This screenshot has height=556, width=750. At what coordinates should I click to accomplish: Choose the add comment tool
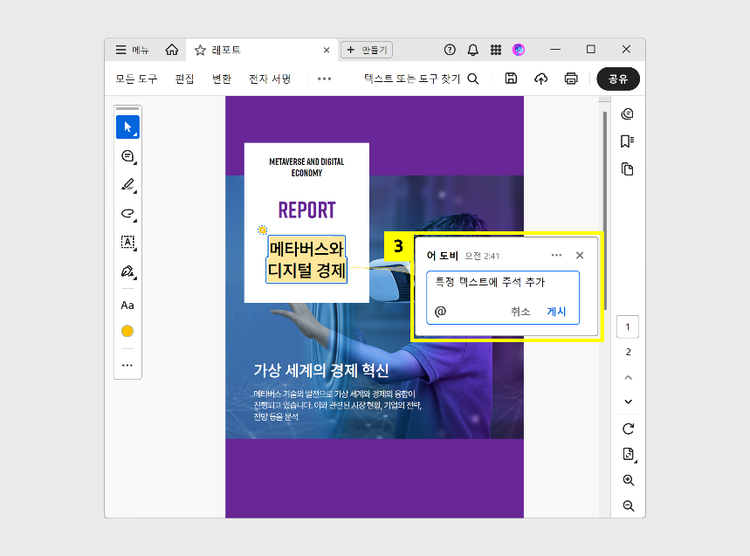click(x=127, y=156)
